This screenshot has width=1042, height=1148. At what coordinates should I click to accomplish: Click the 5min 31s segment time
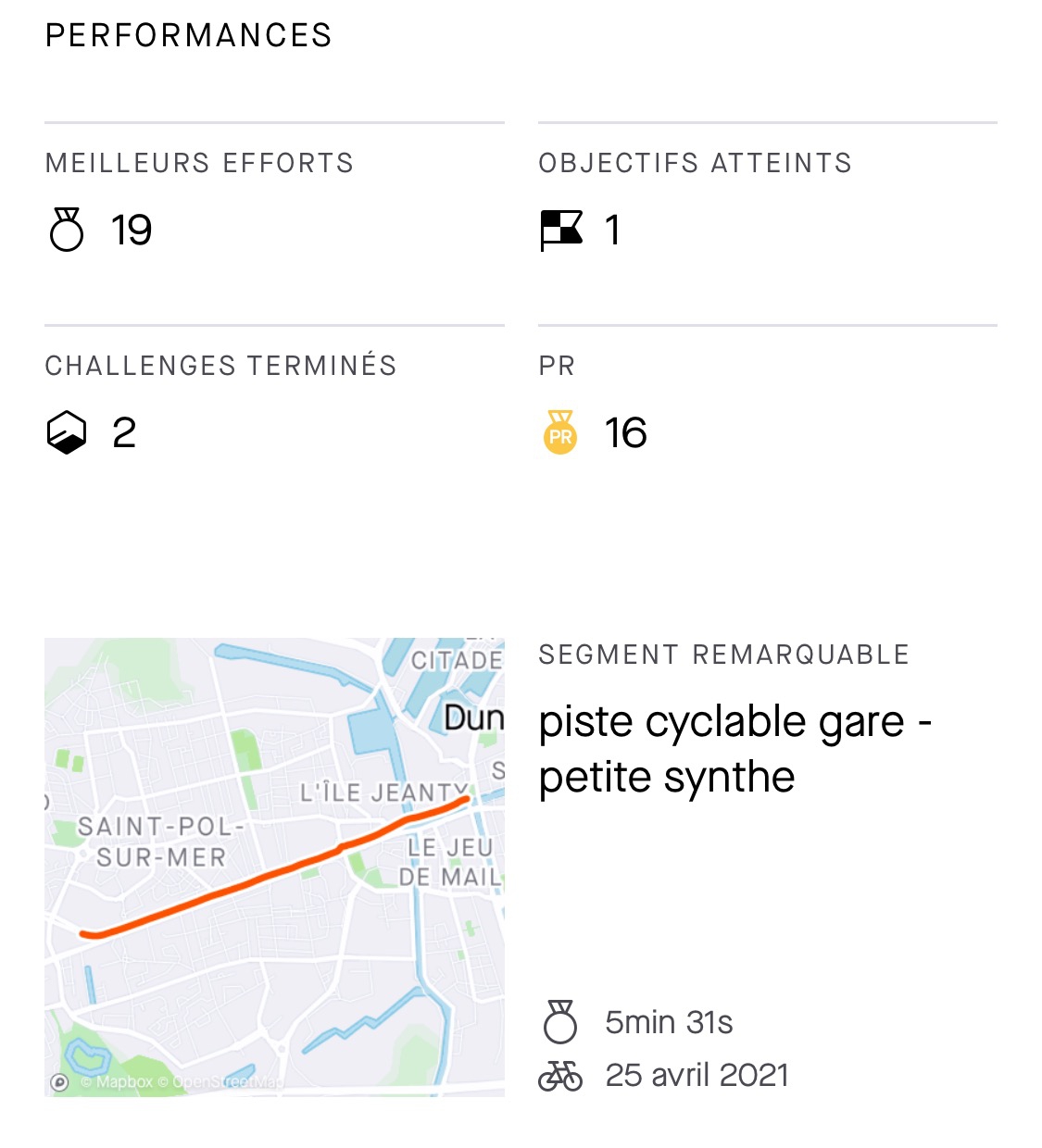[669, 1022]
